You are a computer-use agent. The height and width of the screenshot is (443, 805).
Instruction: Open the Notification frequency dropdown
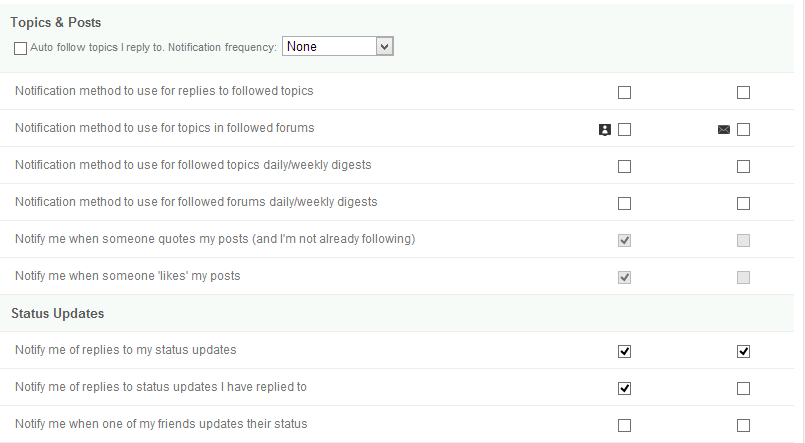[339, 46]
